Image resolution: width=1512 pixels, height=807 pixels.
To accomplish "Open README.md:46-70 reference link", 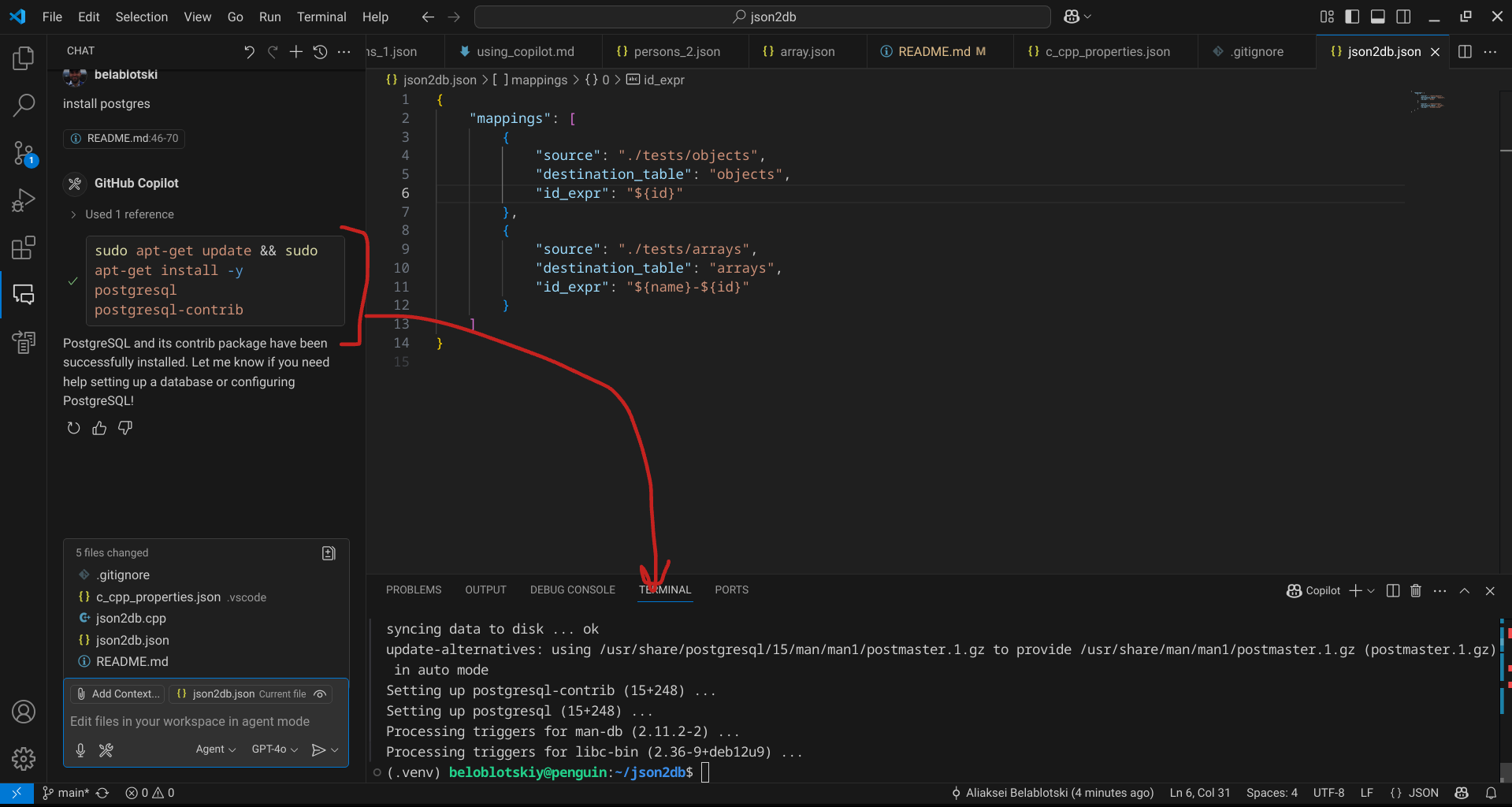I will click(x=124, y=139).
